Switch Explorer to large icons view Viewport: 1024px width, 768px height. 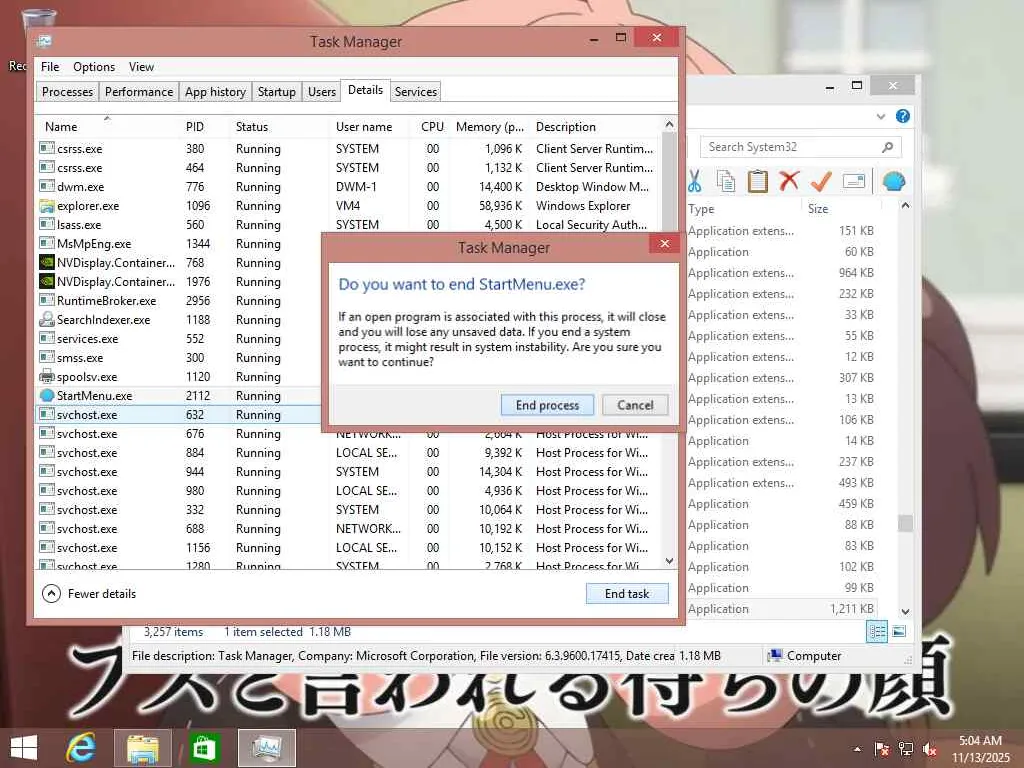(x=899, y=632)
